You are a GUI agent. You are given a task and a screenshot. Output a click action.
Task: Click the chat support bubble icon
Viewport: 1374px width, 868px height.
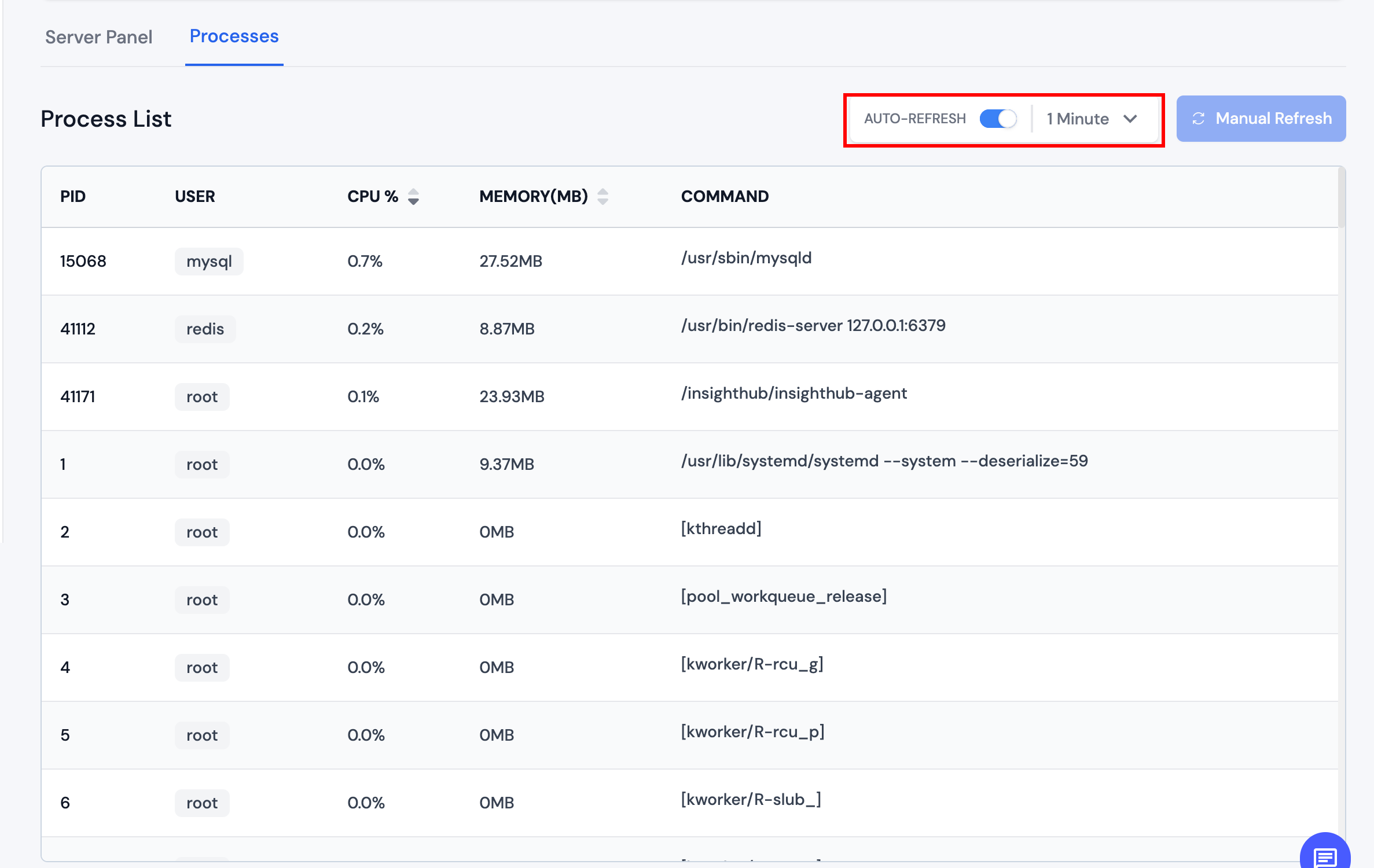pyautogui.click(x=1325, y=855)
